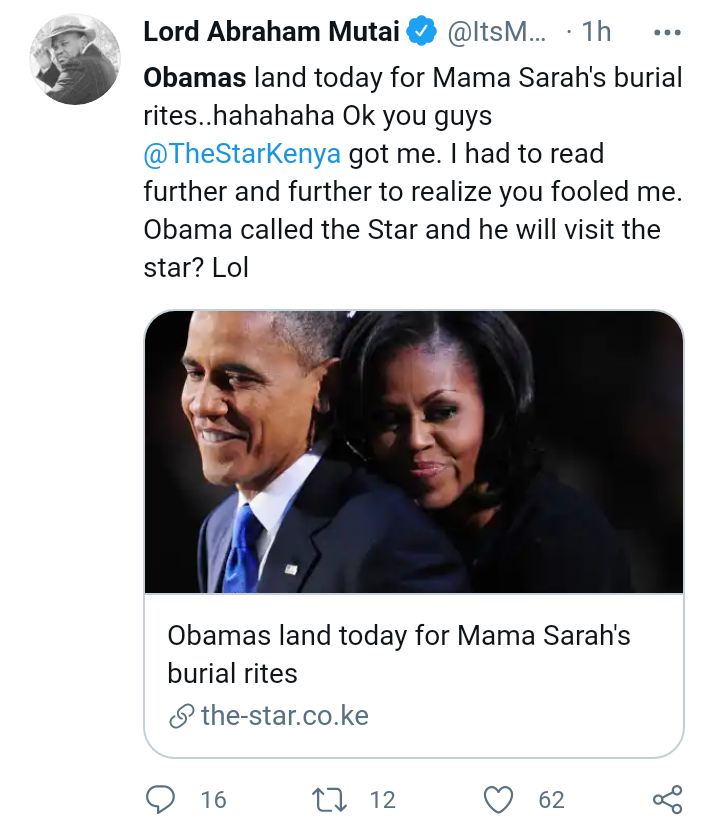
Task: Open the Obamas article preview image
Action: click(414, 451)
